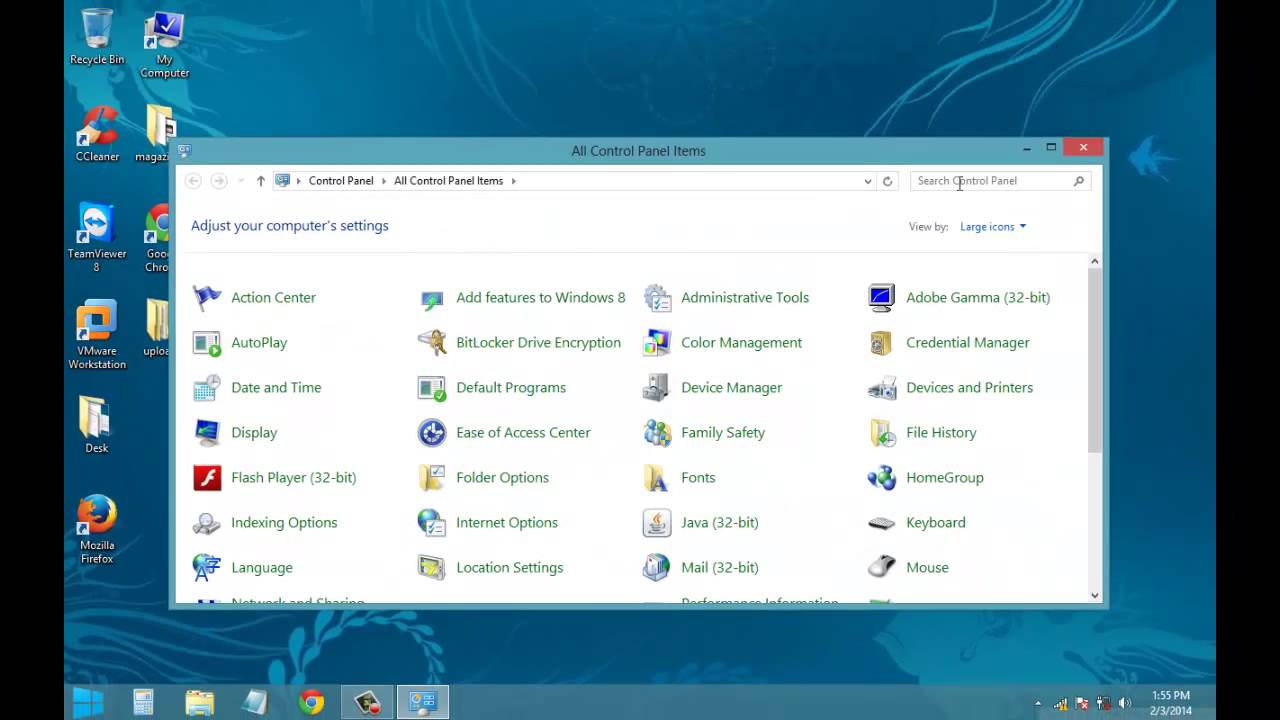Open the Language icon
The image size is (1280, 720).
[x=207, y=567]
